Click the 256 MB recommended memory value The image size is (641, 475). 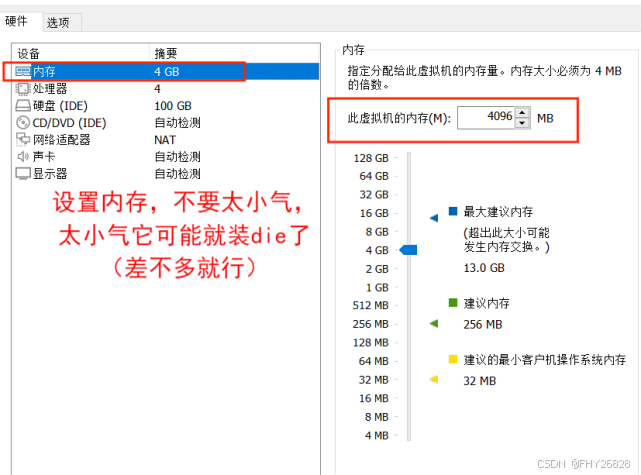coord(483,325)
